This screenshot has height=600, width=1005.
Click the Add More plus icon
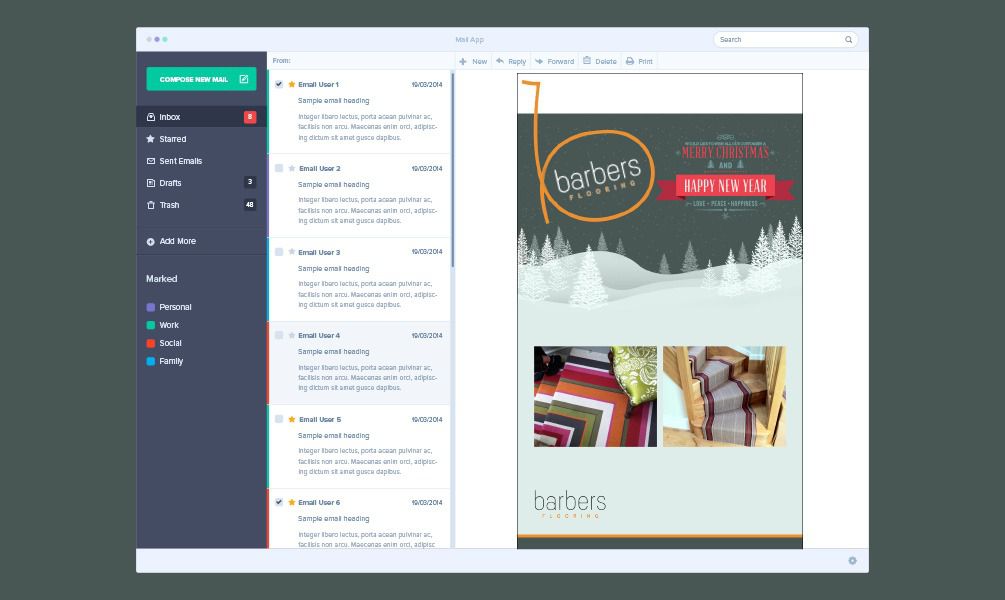pyautogui.click(x=151, y=242)
